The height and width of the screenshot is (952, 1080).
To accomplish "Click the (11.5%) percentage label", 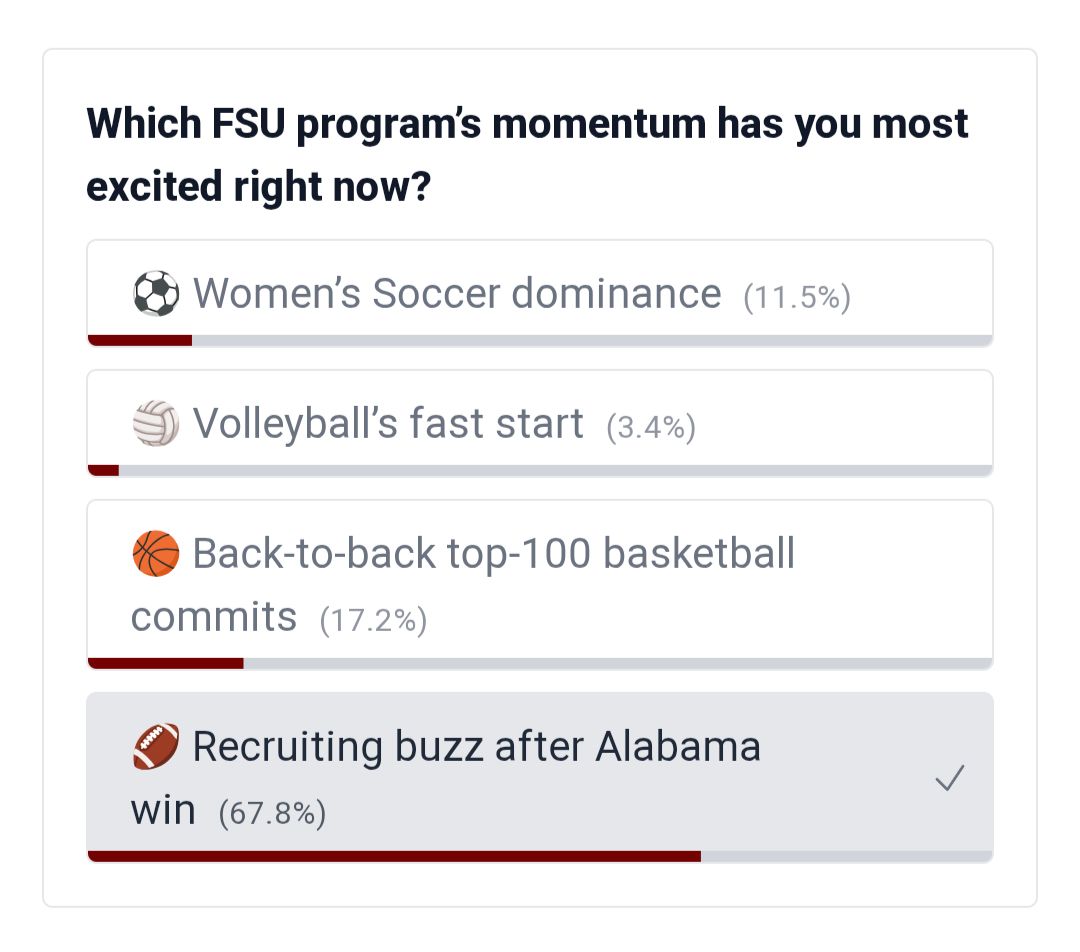I will coord(797,298).
